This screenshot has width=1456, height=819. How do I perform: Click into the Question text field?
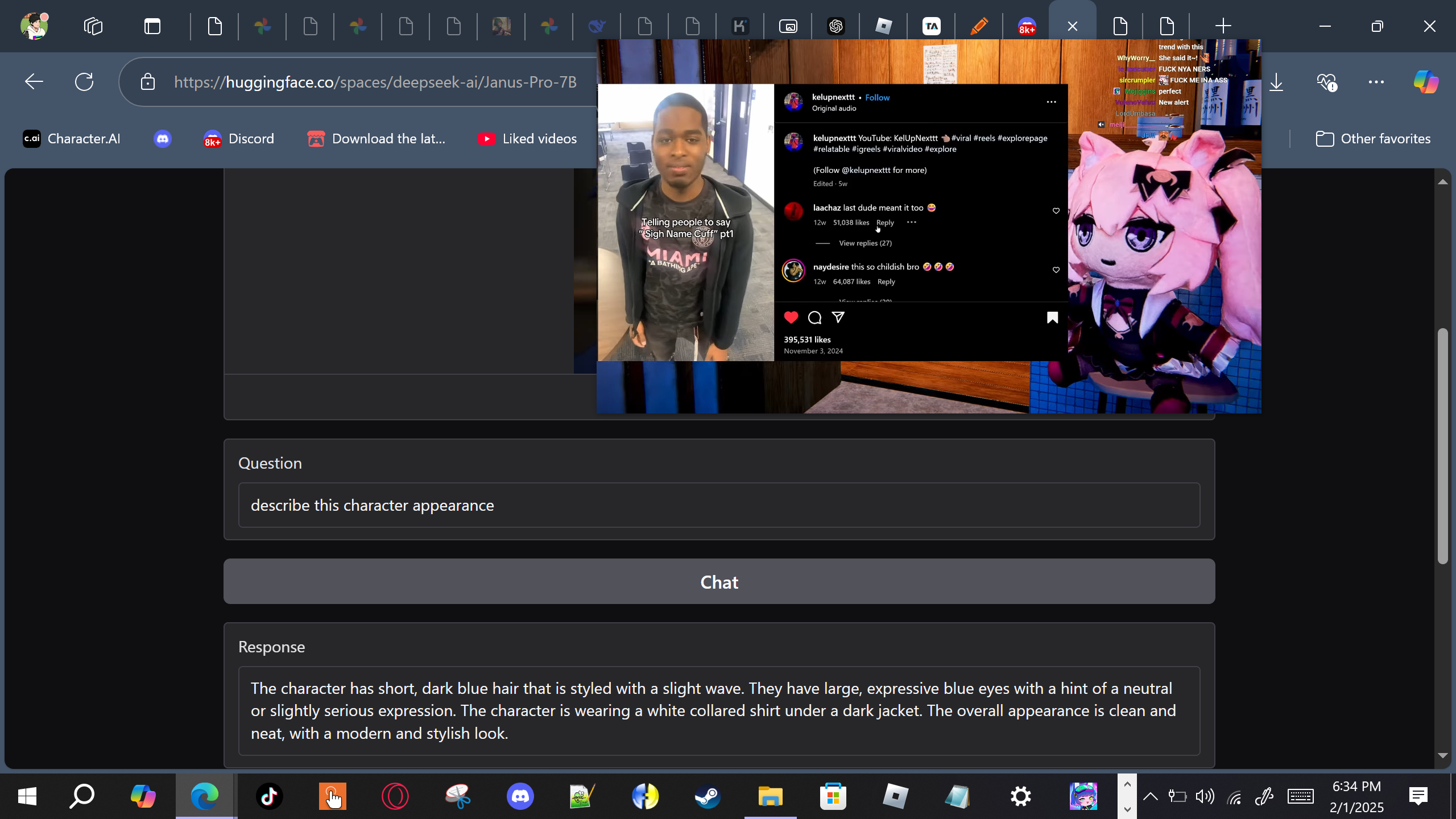point(719,505)
